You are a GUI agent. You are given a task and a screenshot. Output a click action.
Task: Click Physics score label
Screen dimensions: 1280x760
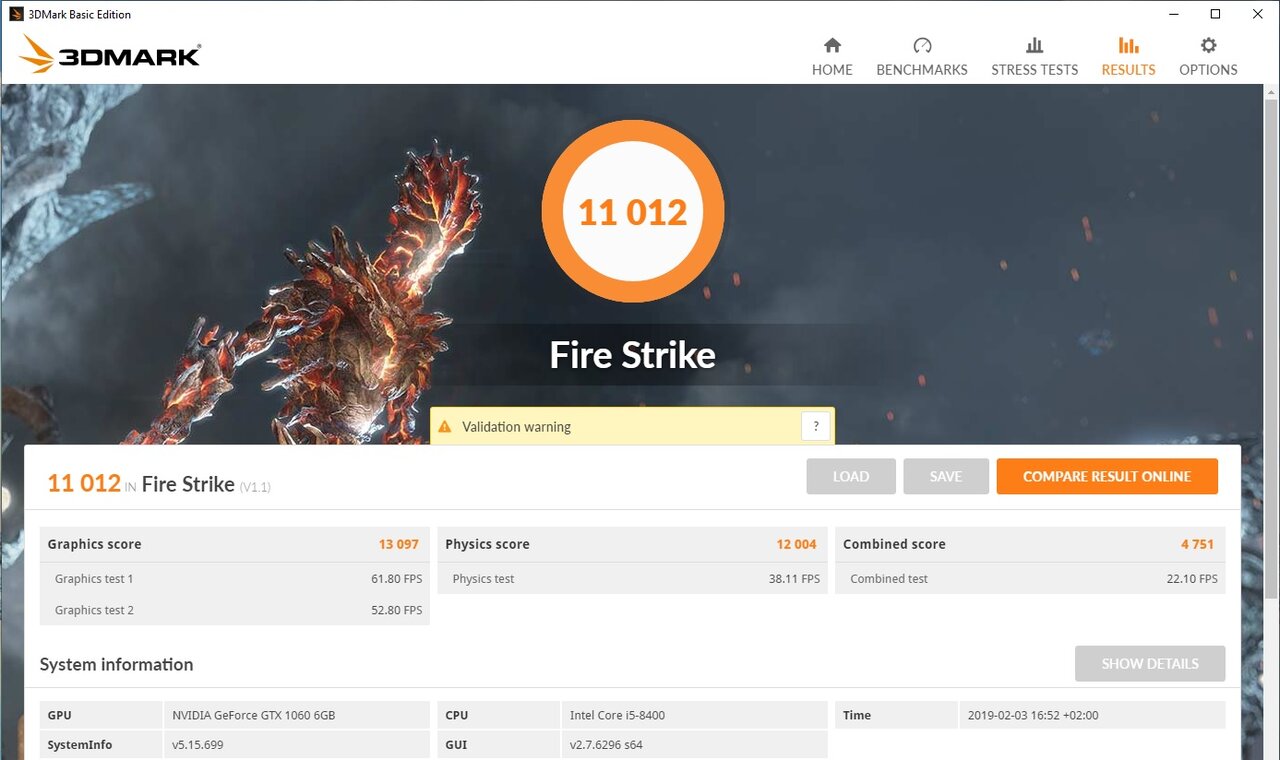click(x=487, y=544)
